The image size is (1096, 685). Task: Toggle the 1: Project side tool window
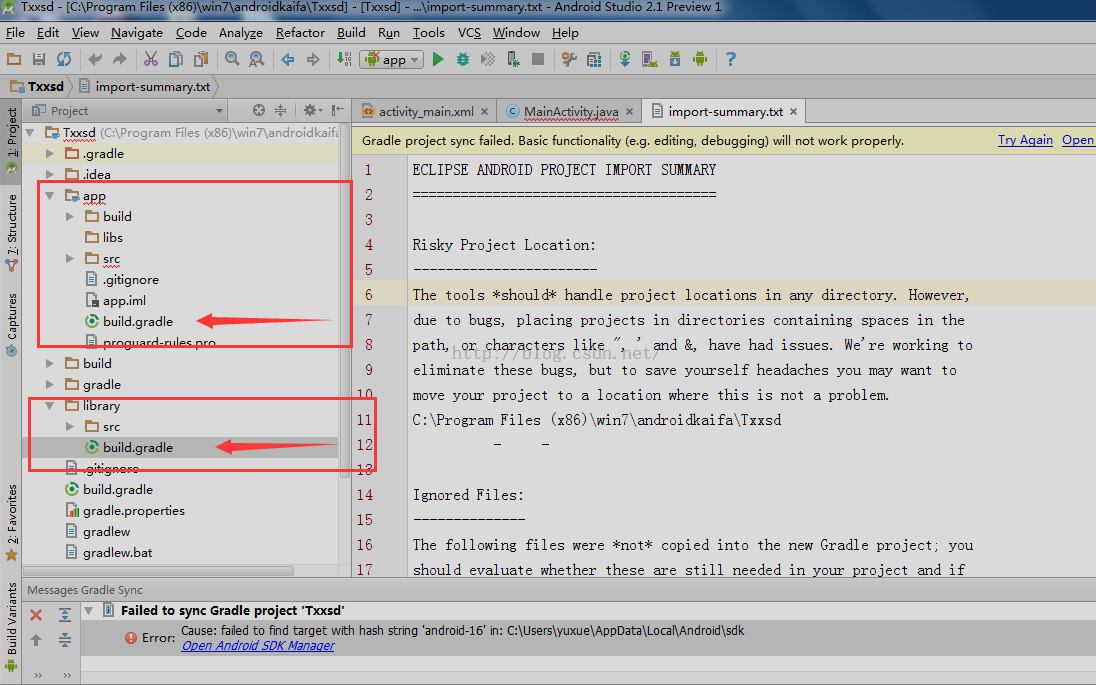(11, 140)
